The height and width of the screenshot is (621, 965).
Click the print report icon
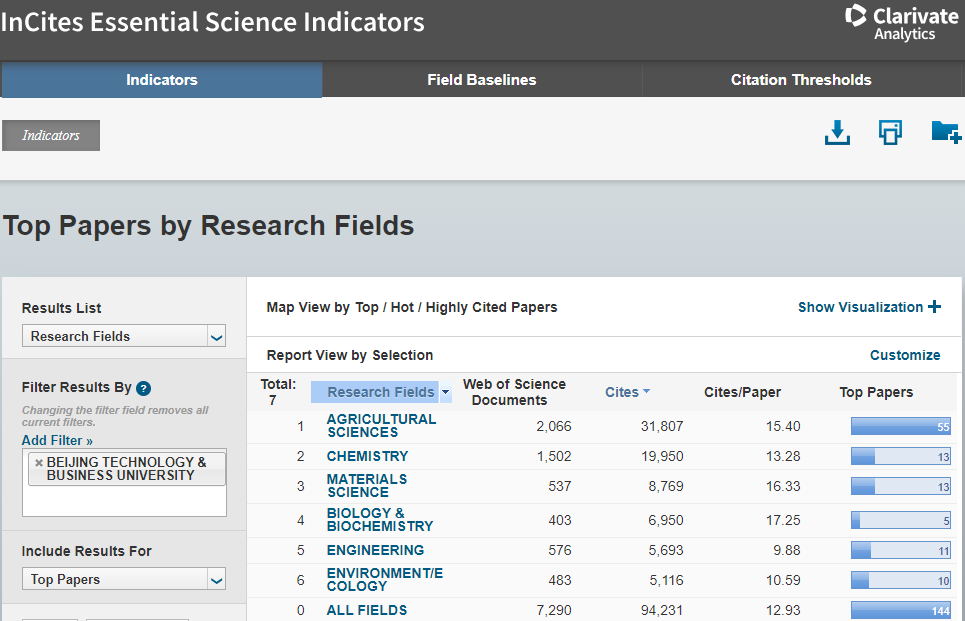[890, 133]
